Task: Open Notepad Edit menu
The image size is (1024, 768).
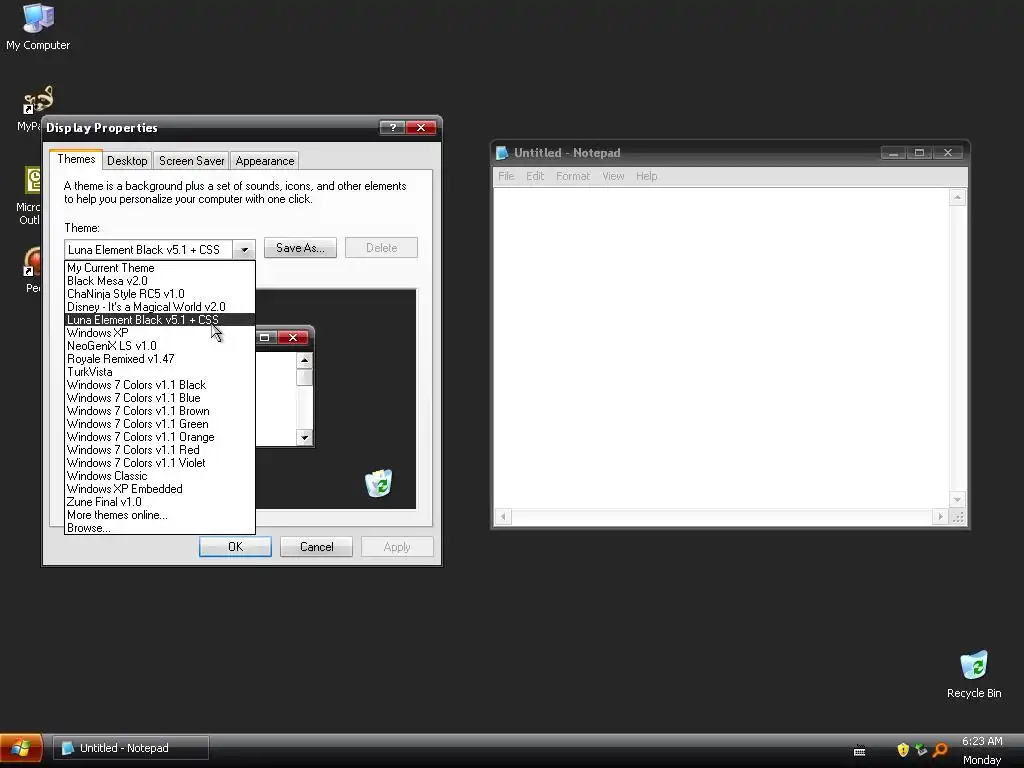Action: (x=535, y=176)
